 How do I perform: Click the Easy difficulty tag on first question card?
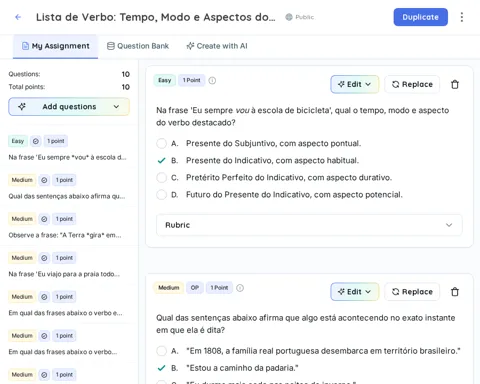point(165,80)
